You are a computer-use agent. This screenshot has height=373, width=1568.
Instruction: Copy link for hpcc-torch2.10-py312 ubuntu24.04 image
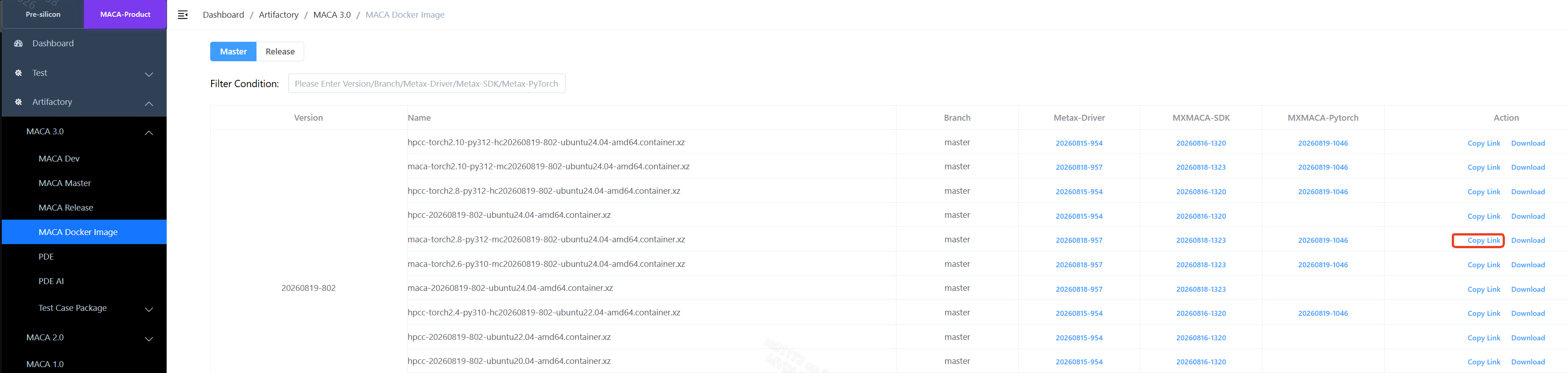coord(1484,143)
